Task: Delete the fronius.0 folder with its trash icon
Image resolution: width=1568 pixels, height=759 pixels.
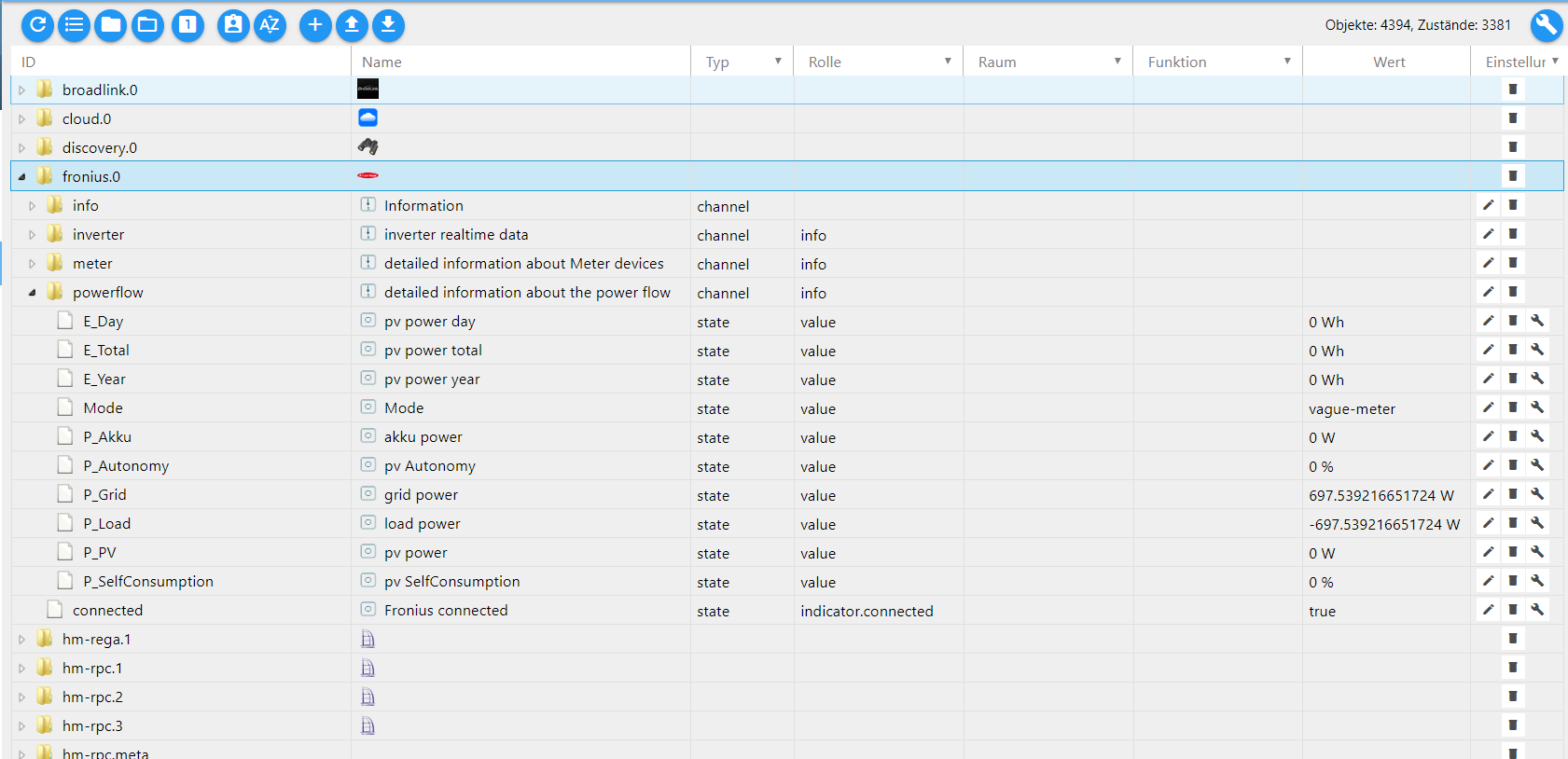Action: pyautogui.click(x=1513, y=176)
